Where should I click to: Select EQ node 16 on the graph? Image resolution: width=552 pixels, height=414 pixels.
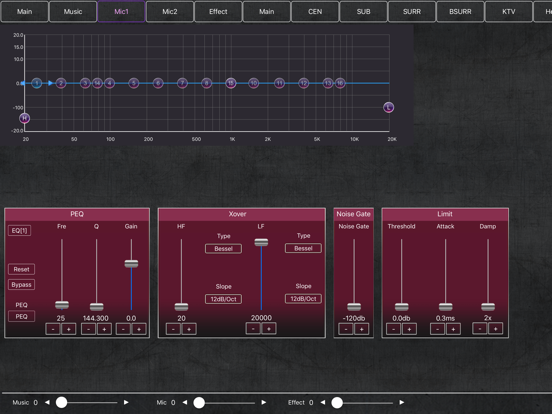340,83
